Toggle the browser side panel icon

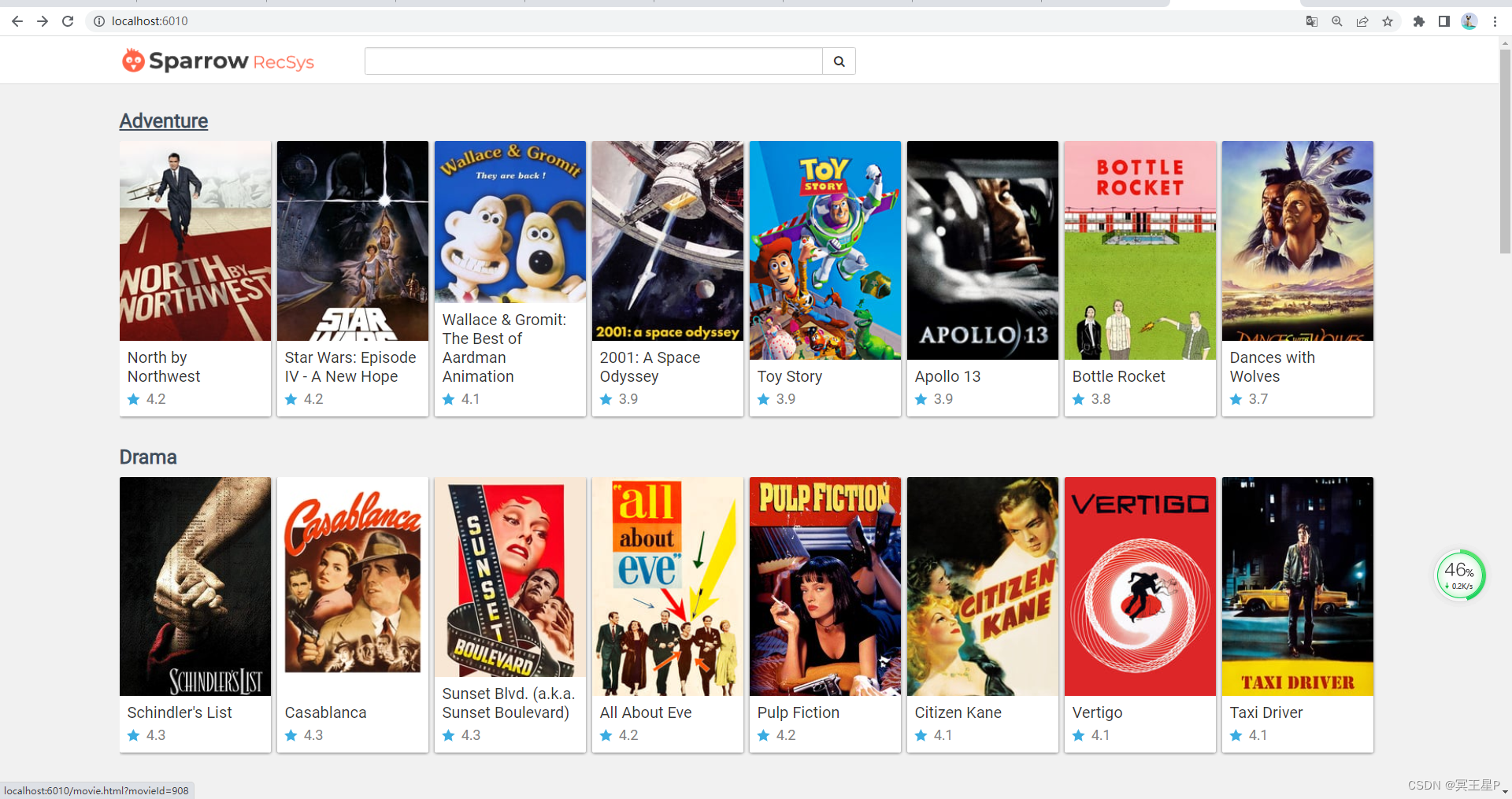coord(1444,21)
